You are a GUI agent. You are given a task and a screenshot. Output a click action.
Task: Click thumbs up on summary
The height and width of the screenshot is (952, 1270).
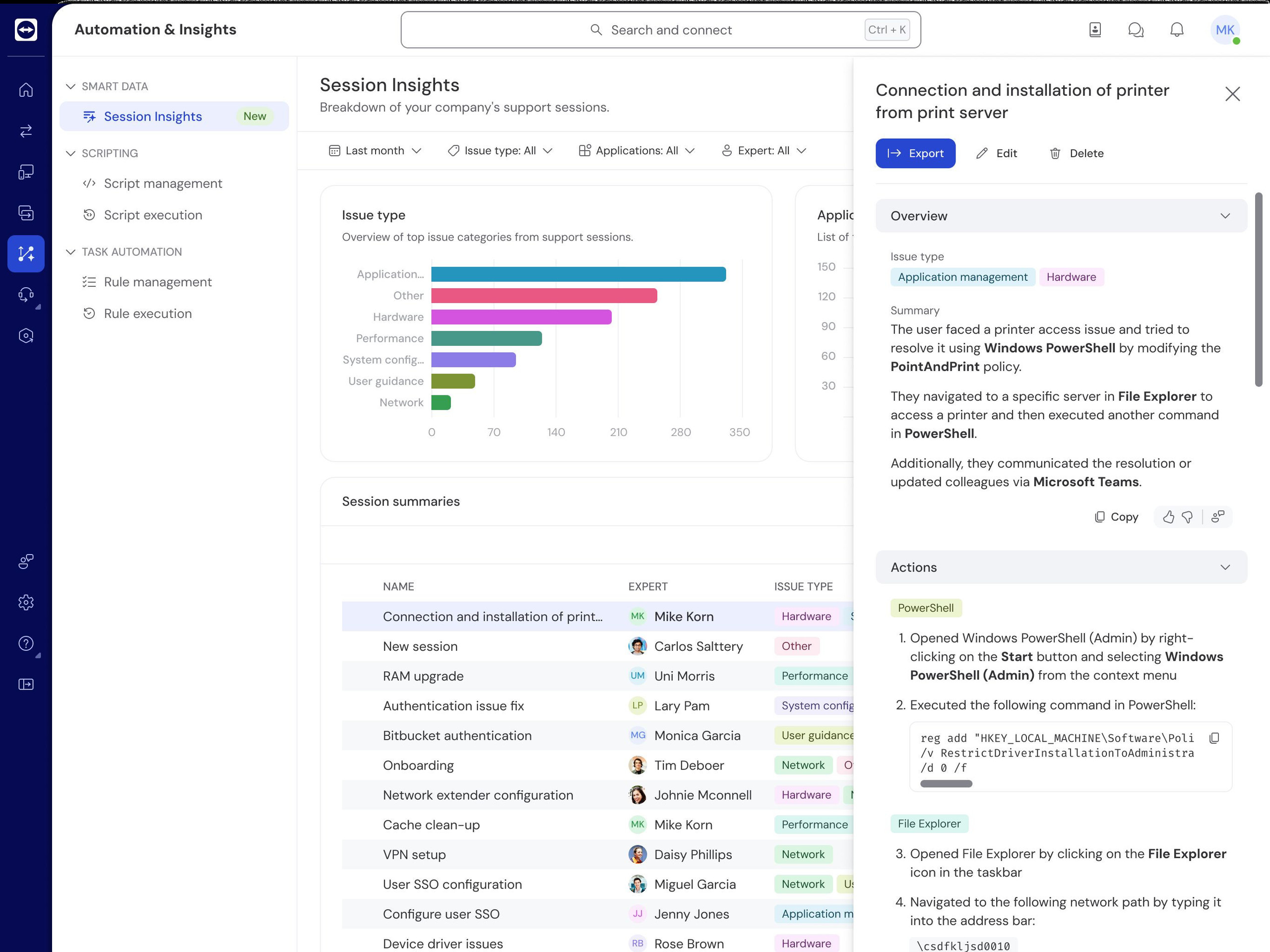click(x=1168, y=517)
